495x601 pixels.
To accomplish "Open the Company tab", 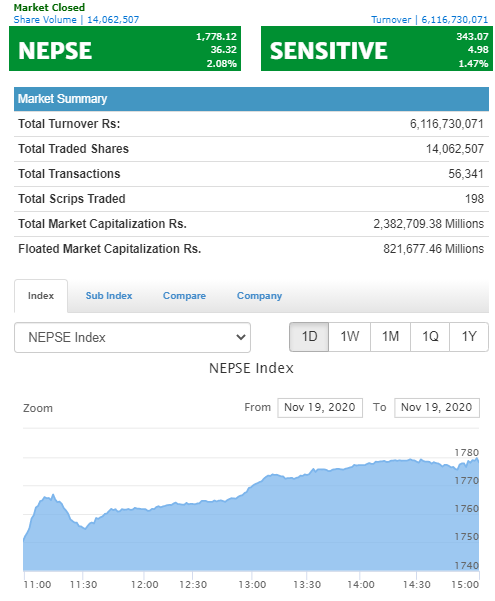I will click(x=259, y=296).
